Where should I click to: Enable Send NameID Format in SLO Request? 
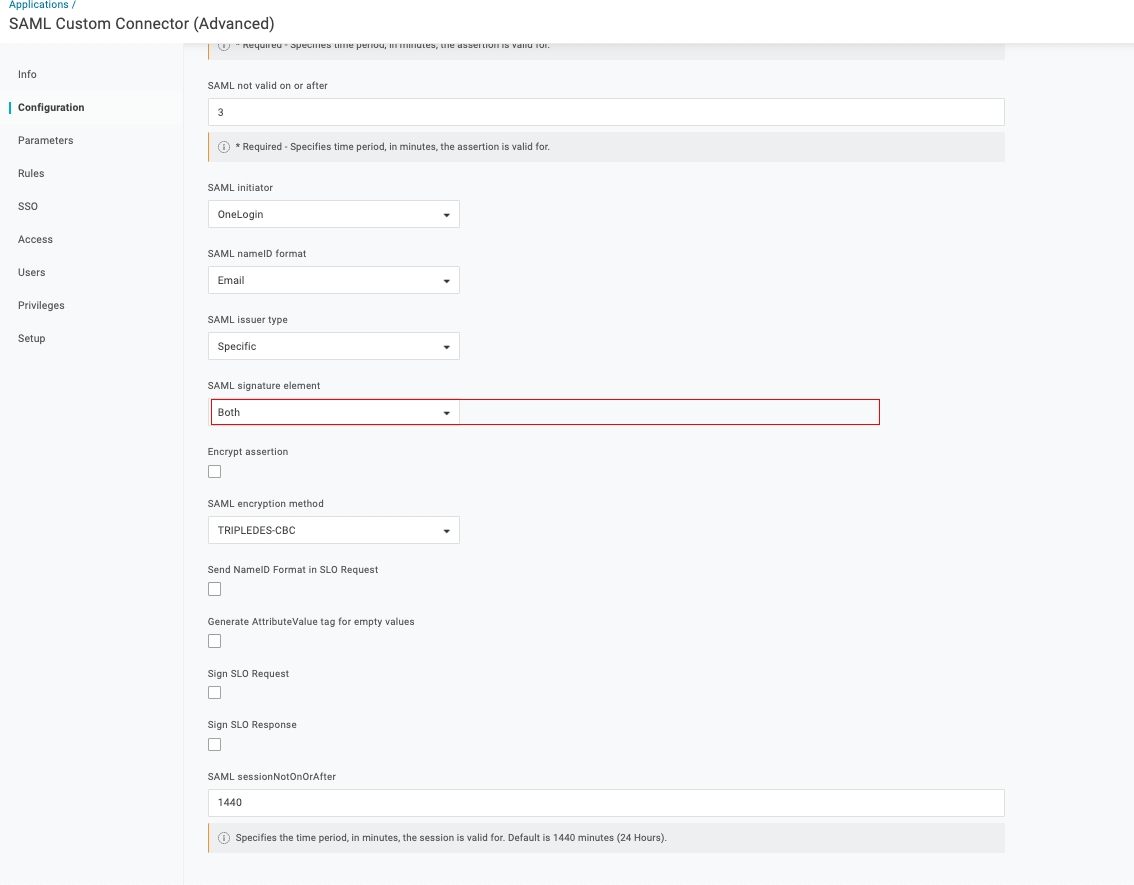214,590
